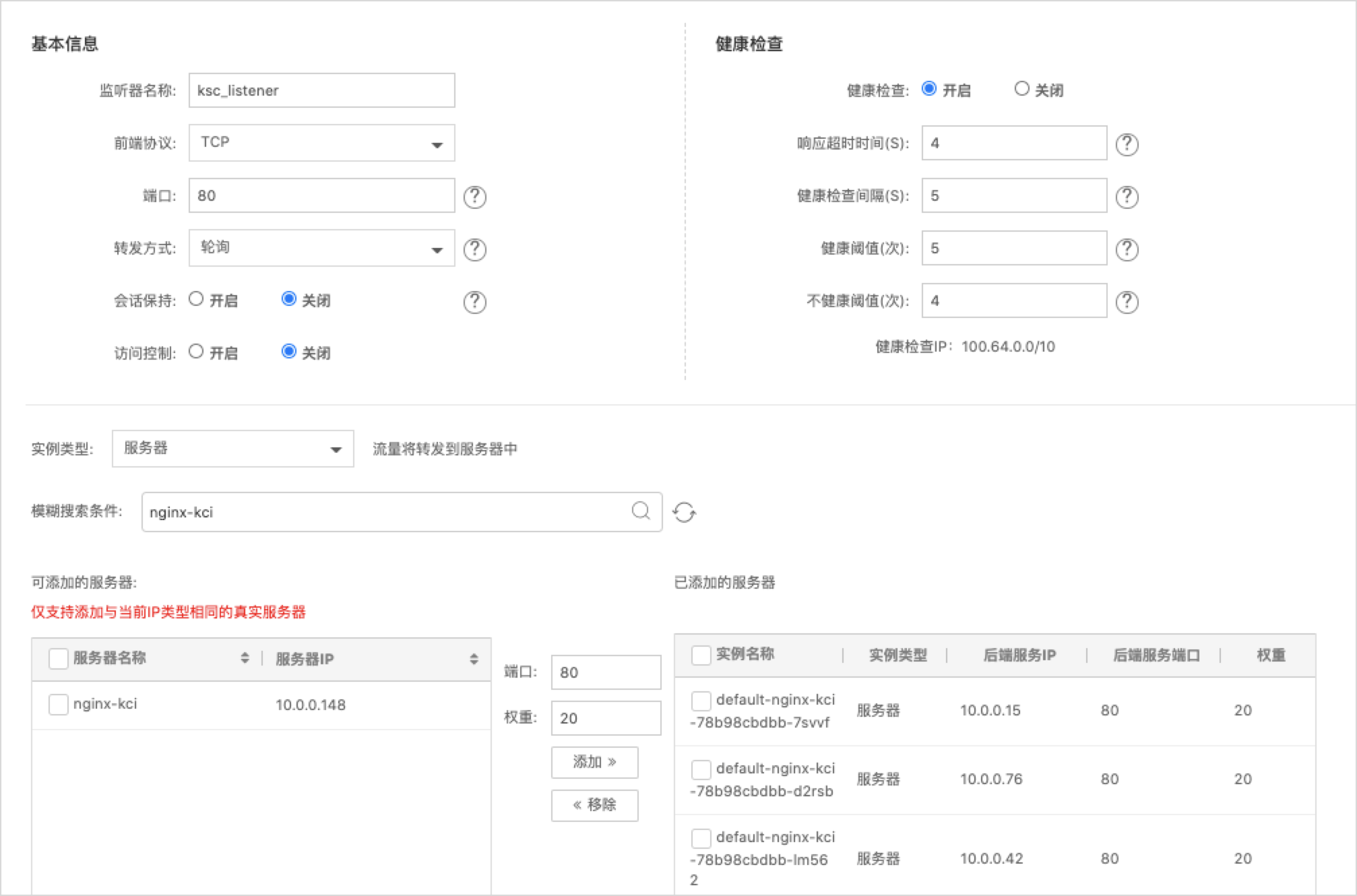Open the 转发方式 轮询 dropdown
Viewport: 1357px width, 896px height.
(x=321, y=248)
